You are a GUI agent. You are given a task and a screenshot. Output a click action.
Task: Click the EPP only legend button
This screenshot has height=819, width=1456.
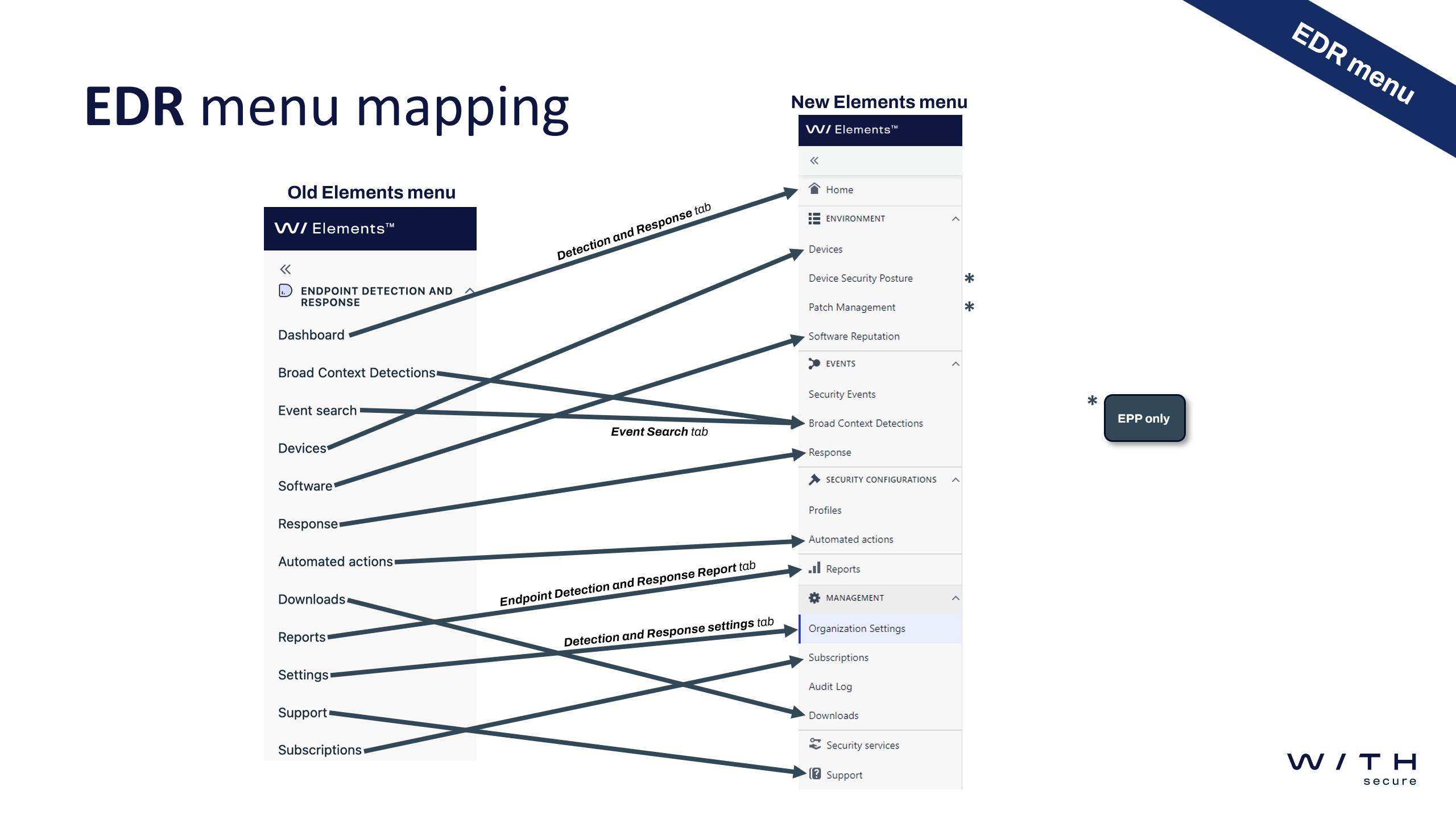(x=1144, y=418)
